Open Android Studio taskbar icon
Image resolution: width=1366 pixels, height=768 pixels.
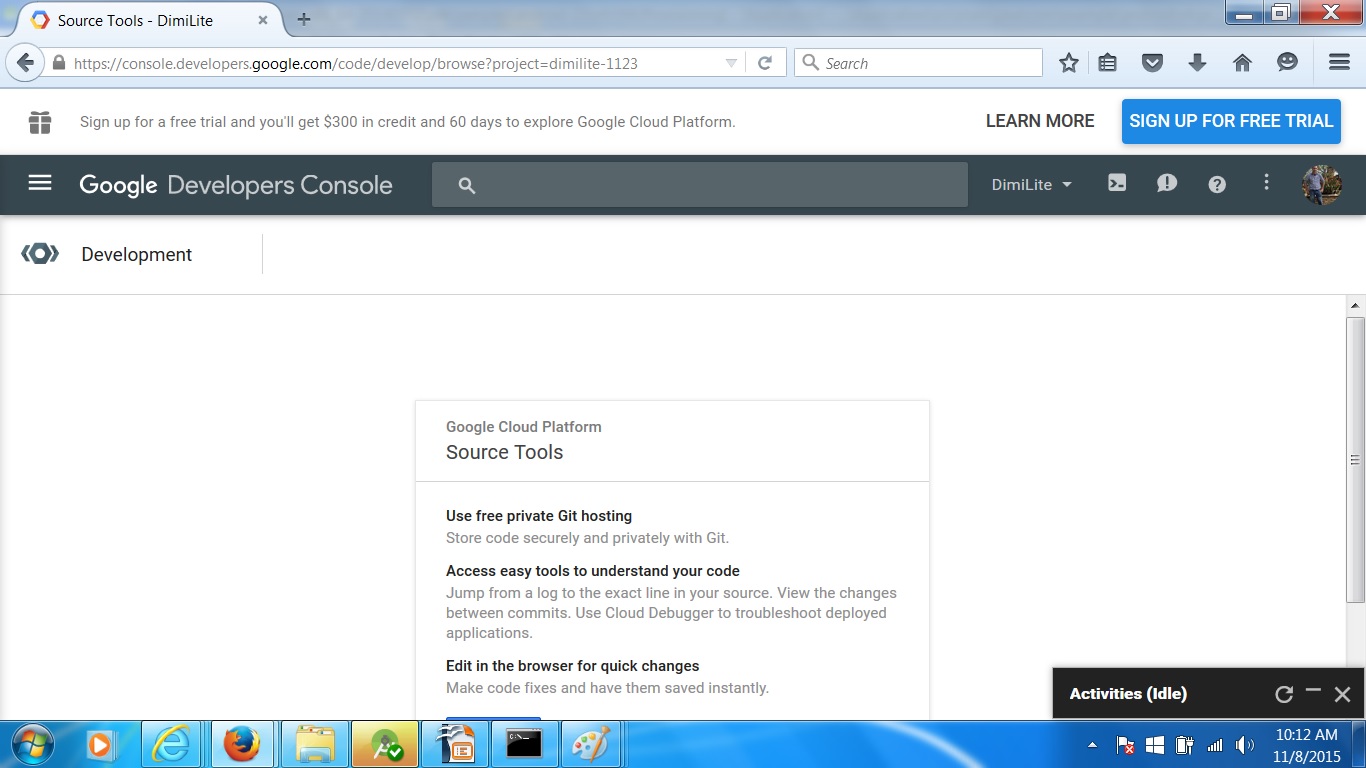[385, 744]
